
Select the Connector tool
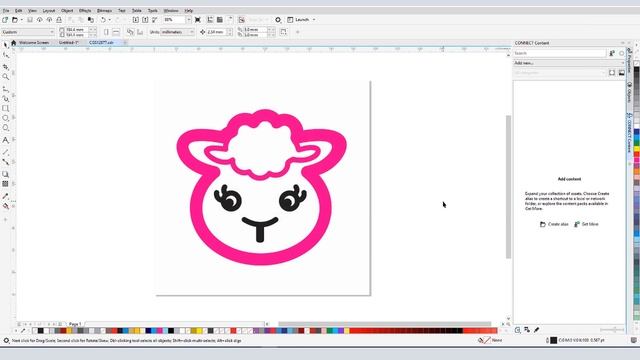5,162
